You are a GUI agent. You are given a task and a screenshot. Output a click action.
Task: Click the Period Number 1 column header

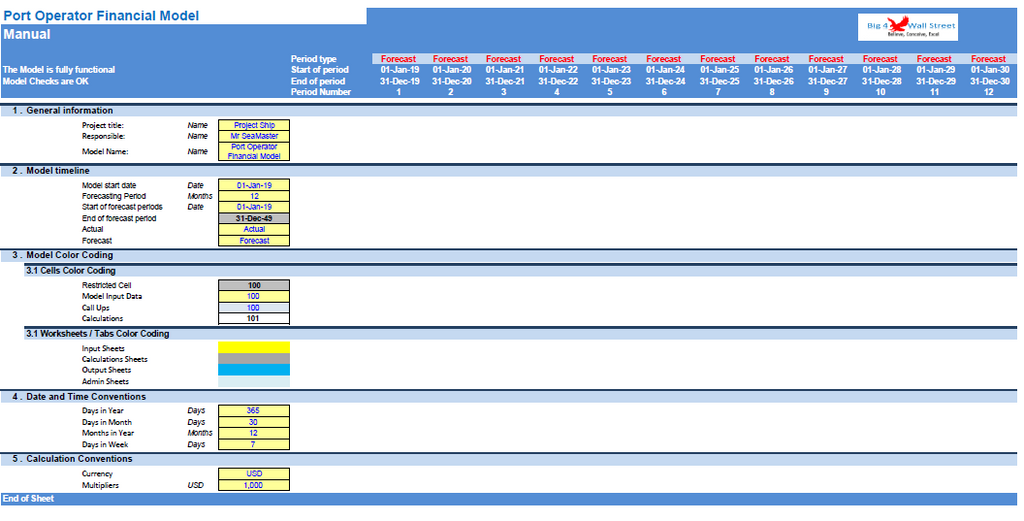pos(398,92)
